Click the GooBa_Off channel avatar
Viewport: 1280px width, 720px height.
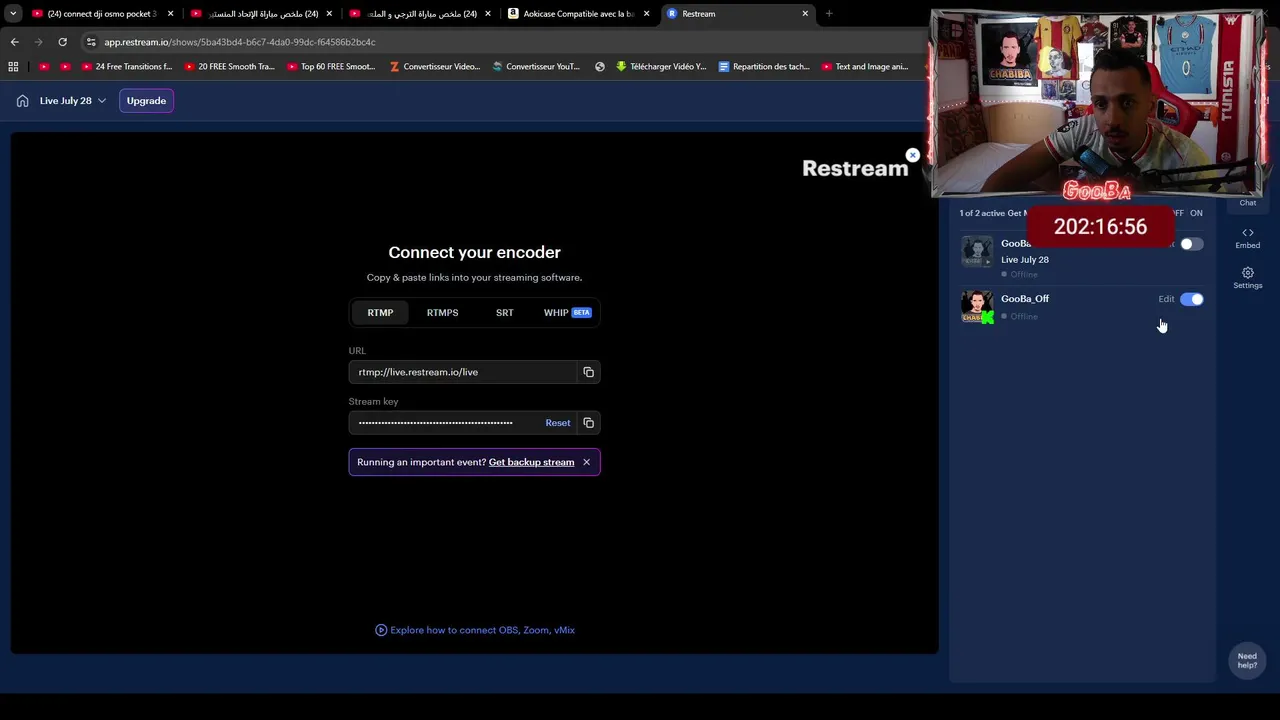point(977,306)
